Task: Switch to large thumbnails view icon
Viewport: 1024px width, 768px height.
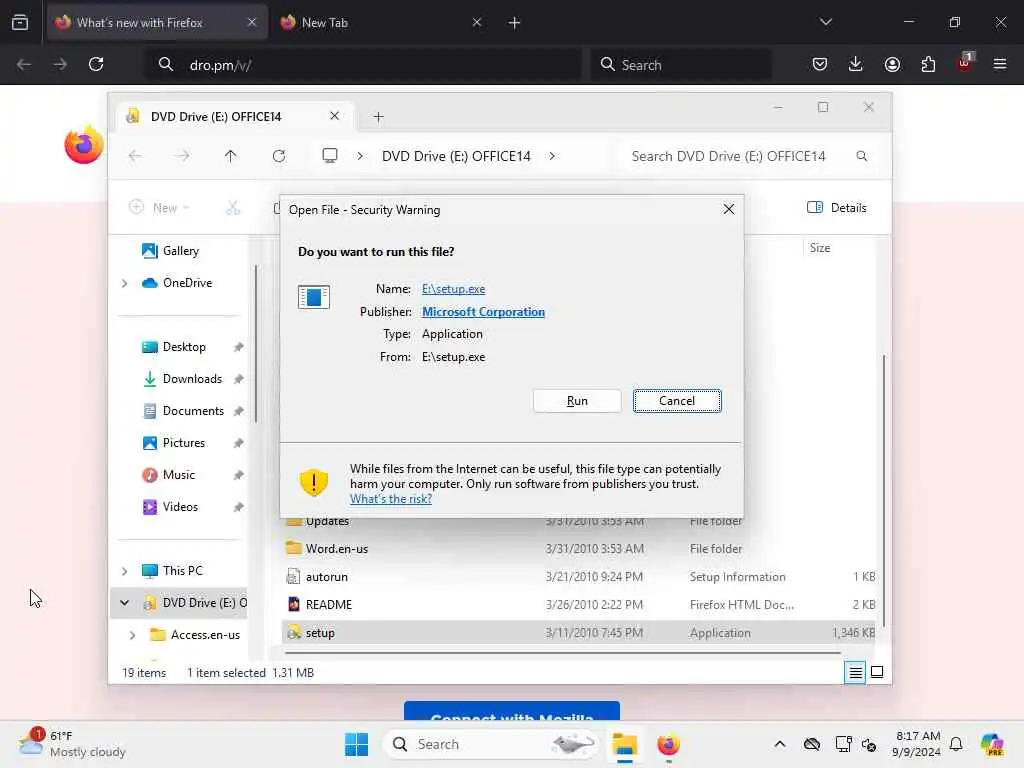Action: coord(877,672)
